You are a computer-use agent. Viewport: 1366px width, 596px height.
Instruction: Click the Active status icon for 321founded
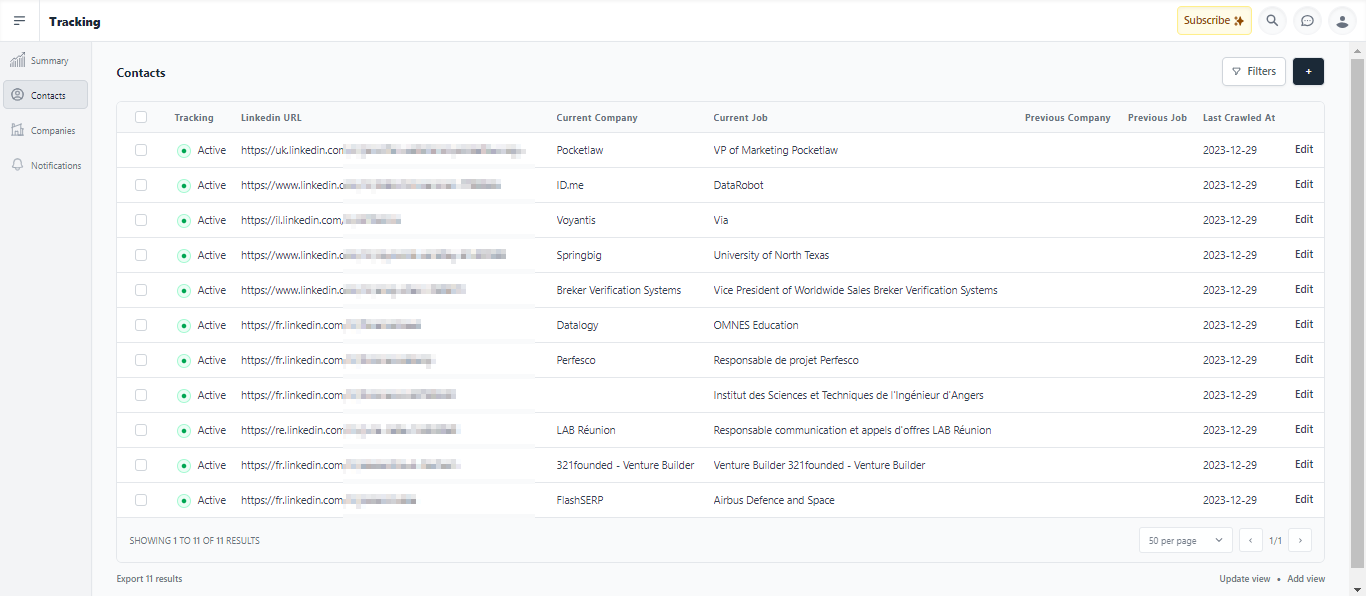tap(184, 466)
